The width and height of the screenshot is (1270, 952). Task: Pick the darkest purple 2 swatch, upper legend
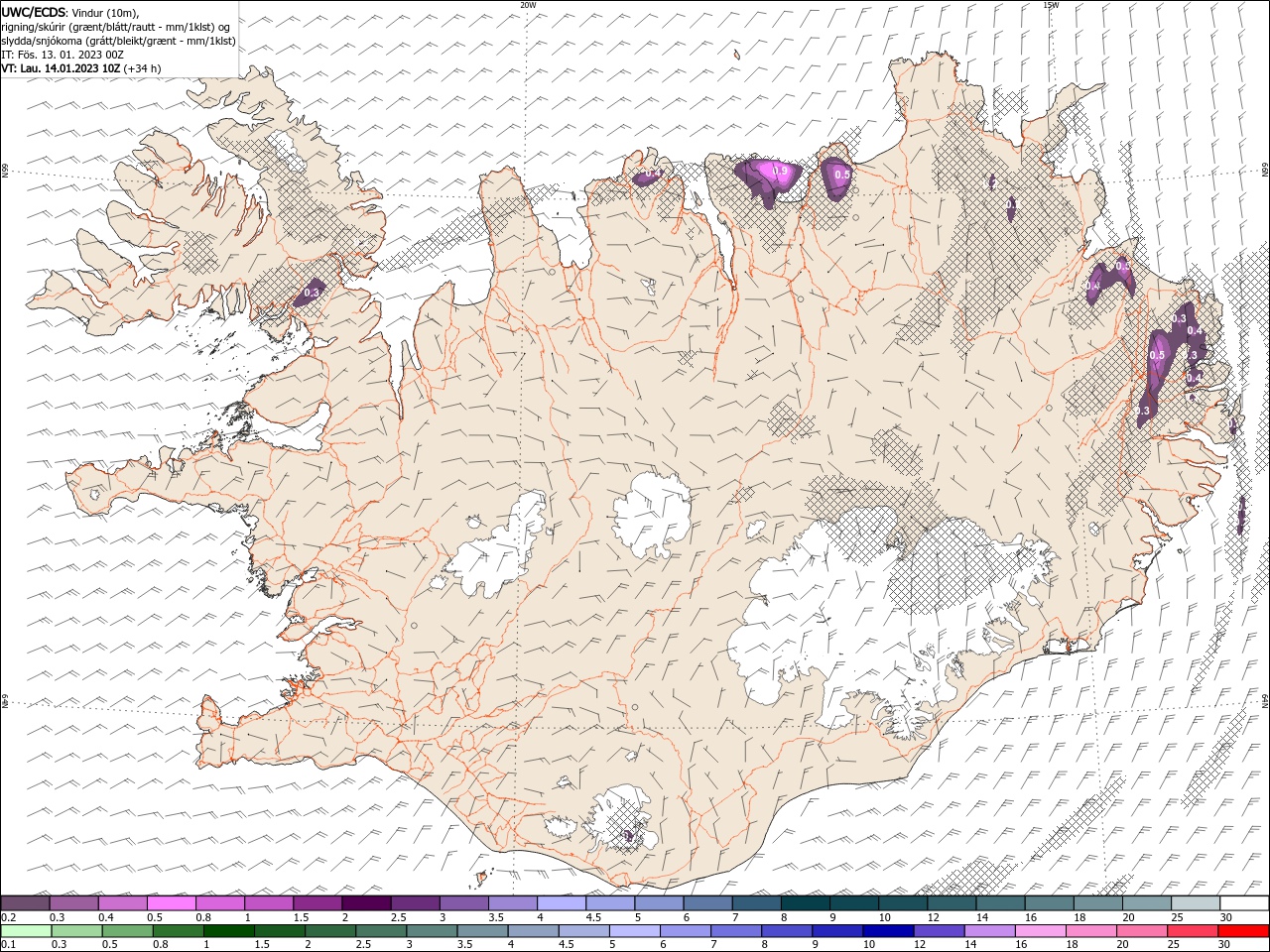[366, 903]
